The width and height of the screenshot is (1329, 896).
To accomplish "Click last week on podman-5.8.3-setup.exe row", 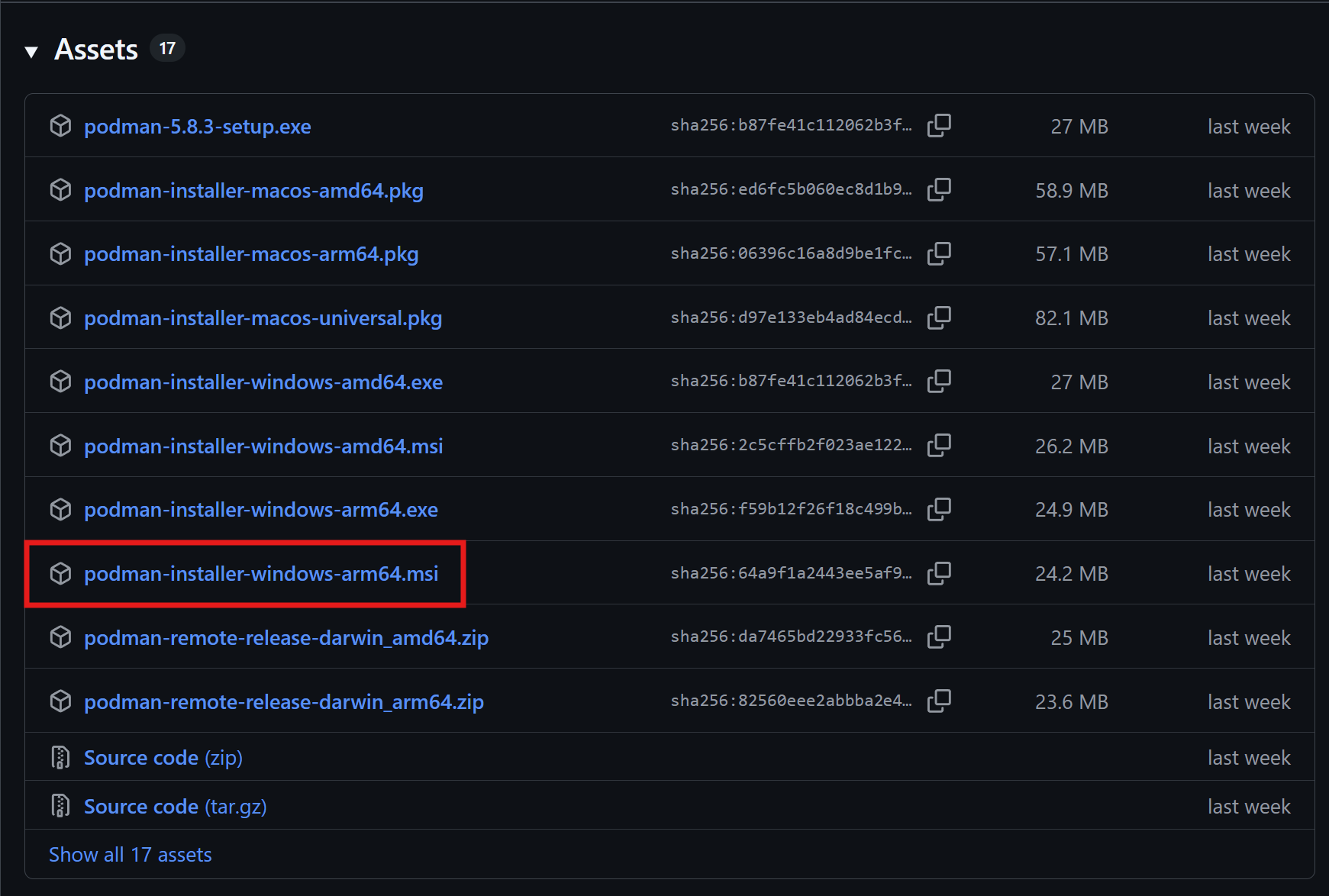I will tap(1249, 127).
